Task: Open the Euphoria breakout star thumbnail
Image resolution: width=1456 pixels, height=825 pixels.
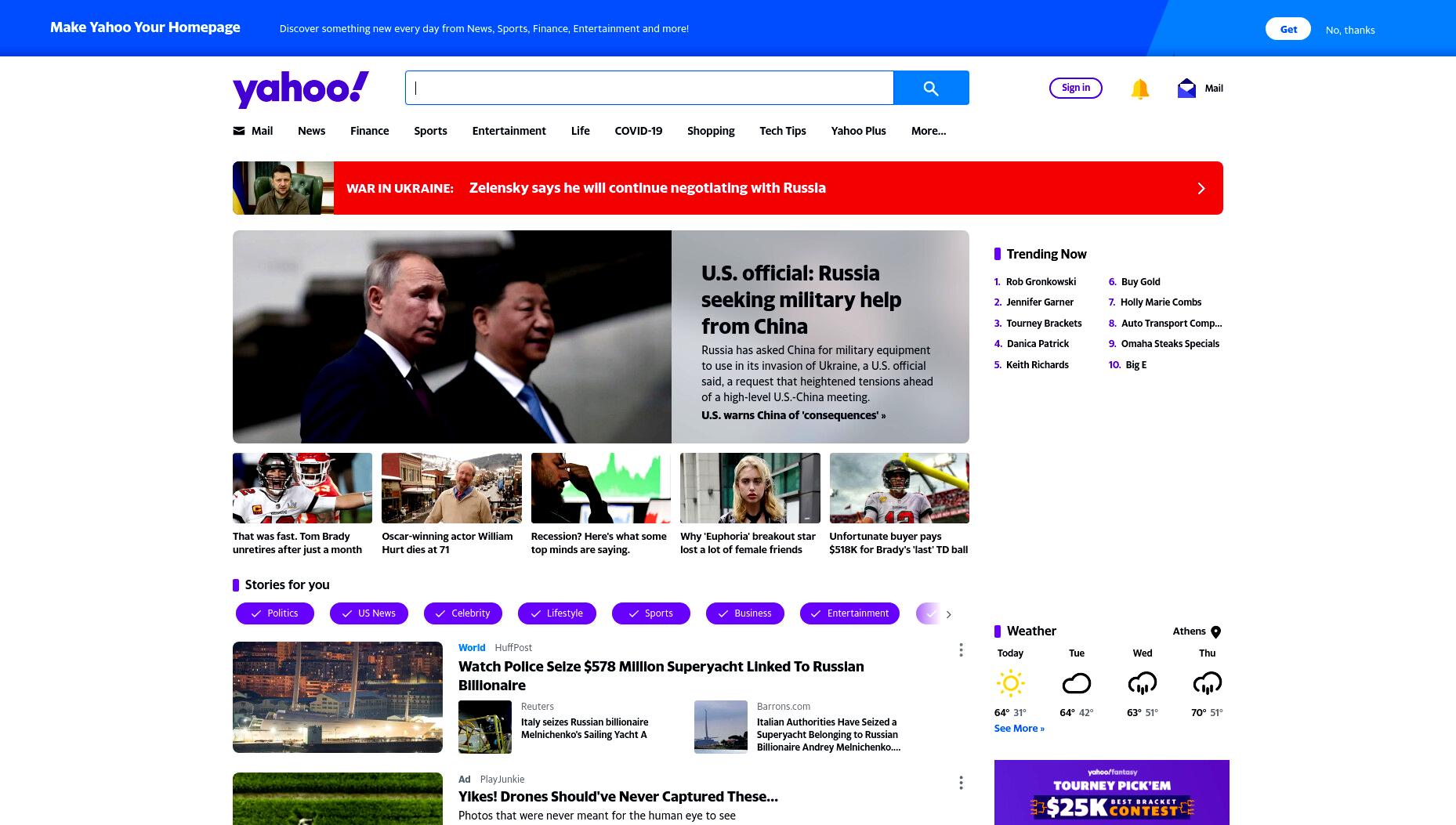Action: (x=750, y=488)
